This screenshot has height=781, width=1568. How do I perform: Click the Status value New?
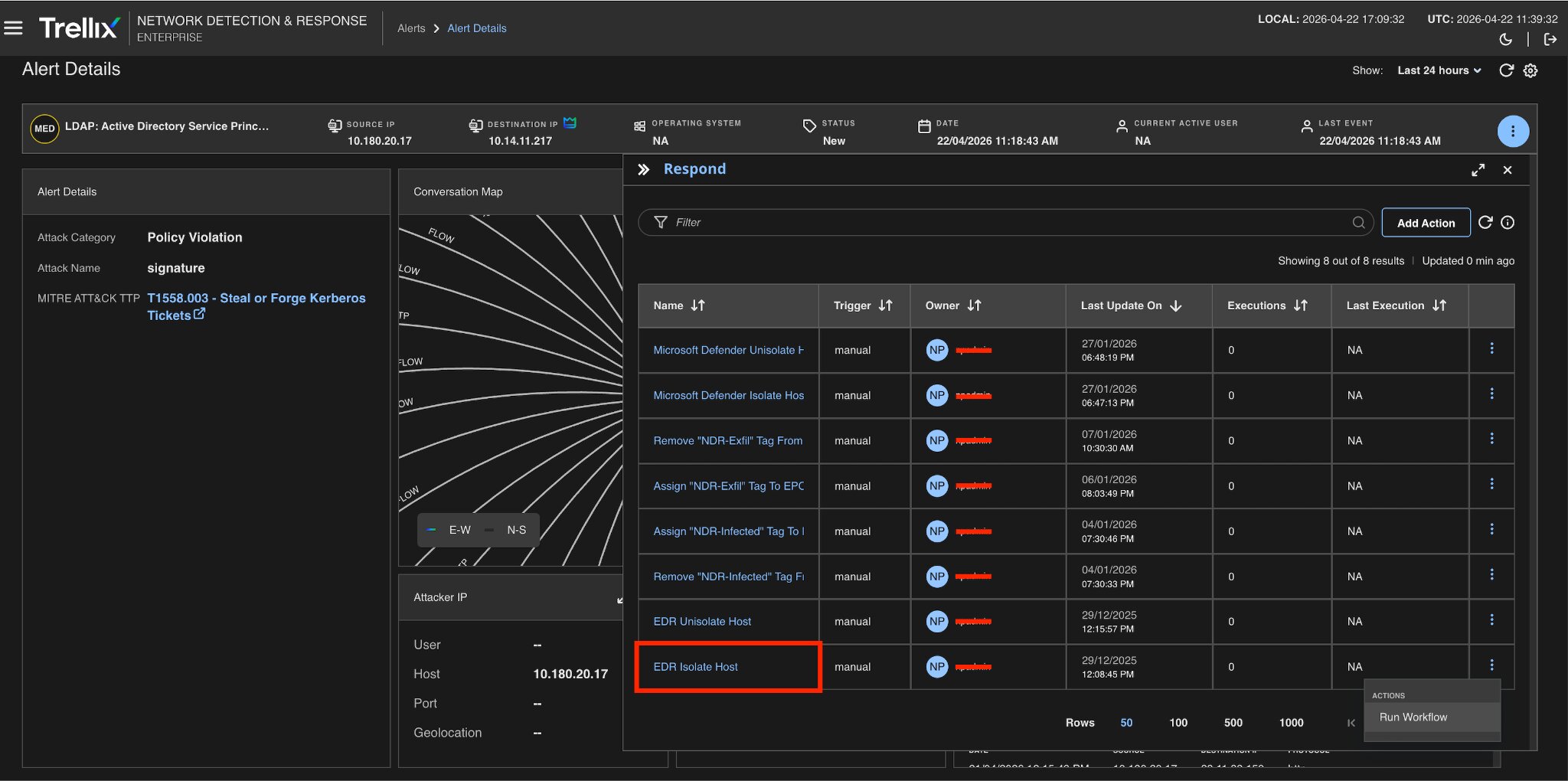pos(834,141)
